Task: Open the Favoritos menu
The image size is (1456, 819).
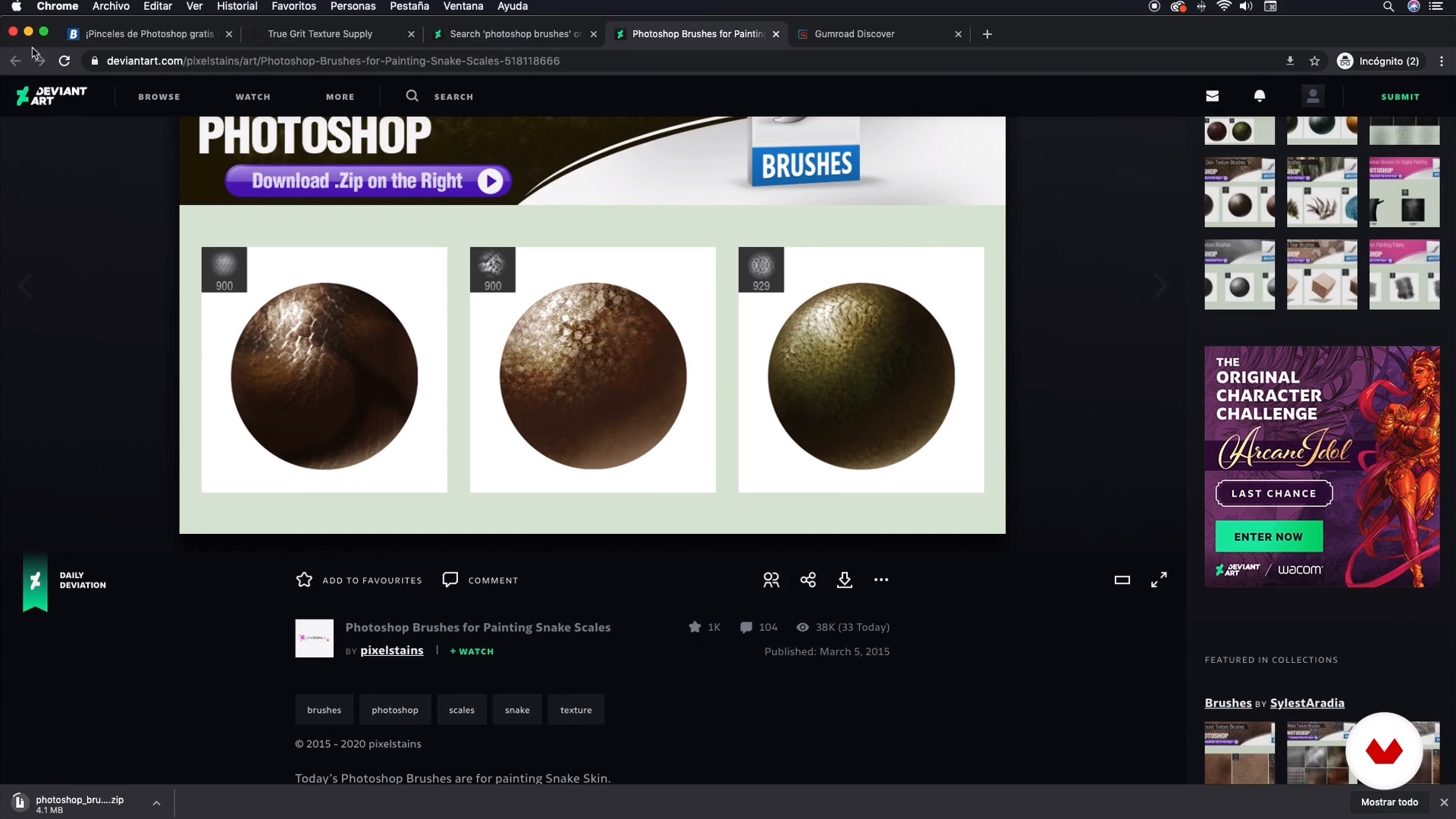Action: click(x=293, y=6)
